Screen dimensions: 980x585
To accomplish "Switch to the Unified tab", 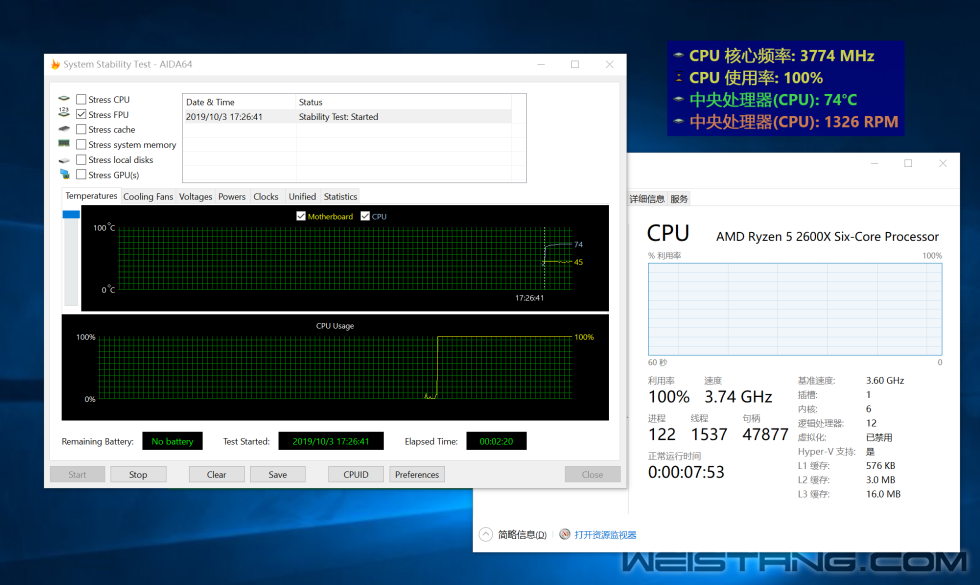I will [302, 196].
